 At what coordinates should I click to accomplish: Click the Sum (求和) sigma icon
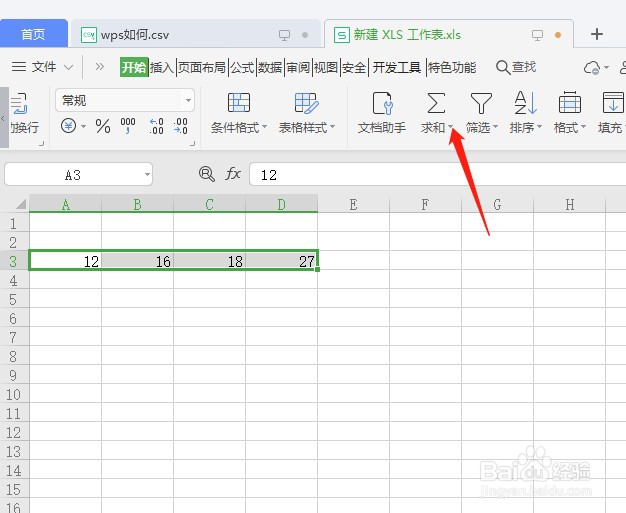click(x=436, y=103)
